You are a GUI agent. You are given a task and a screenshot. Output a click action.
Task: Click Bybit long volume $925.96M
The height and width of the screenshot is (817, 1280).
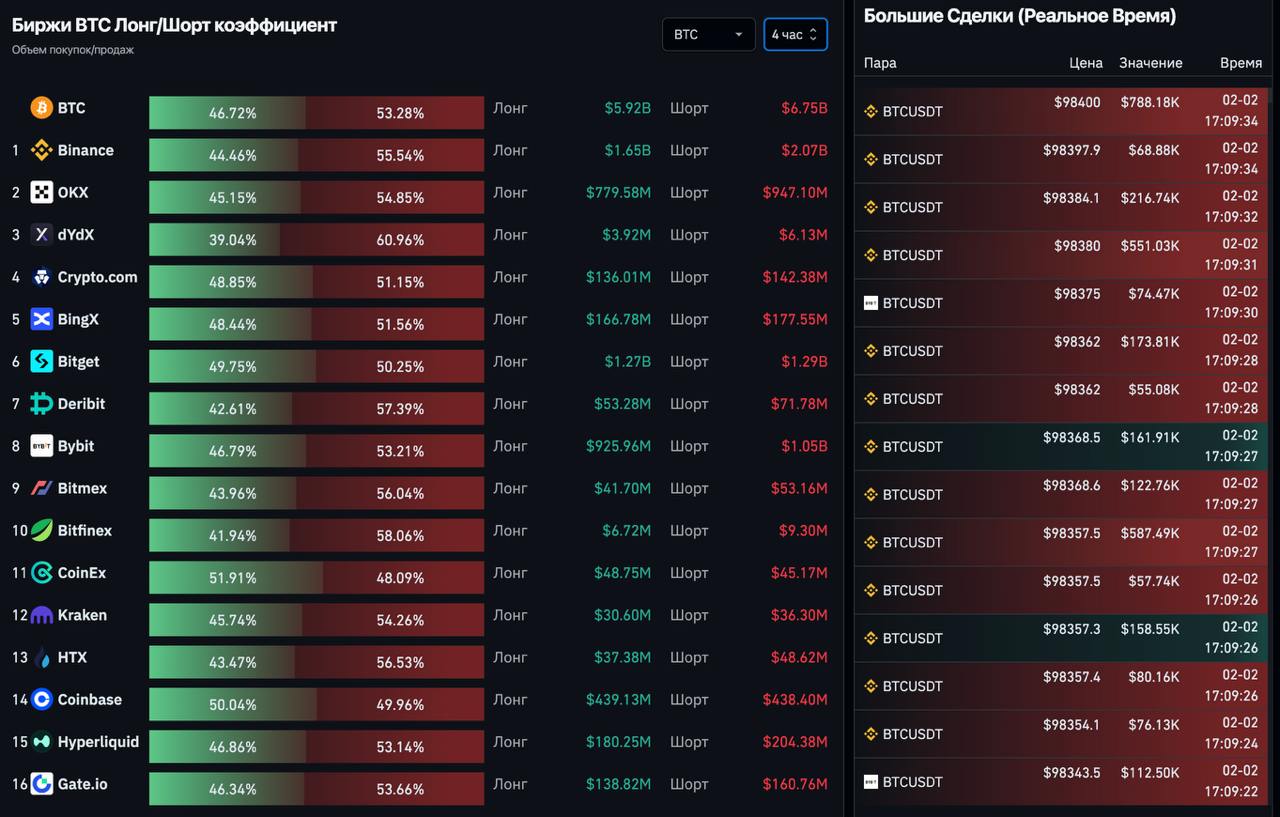tap(619, 446)
